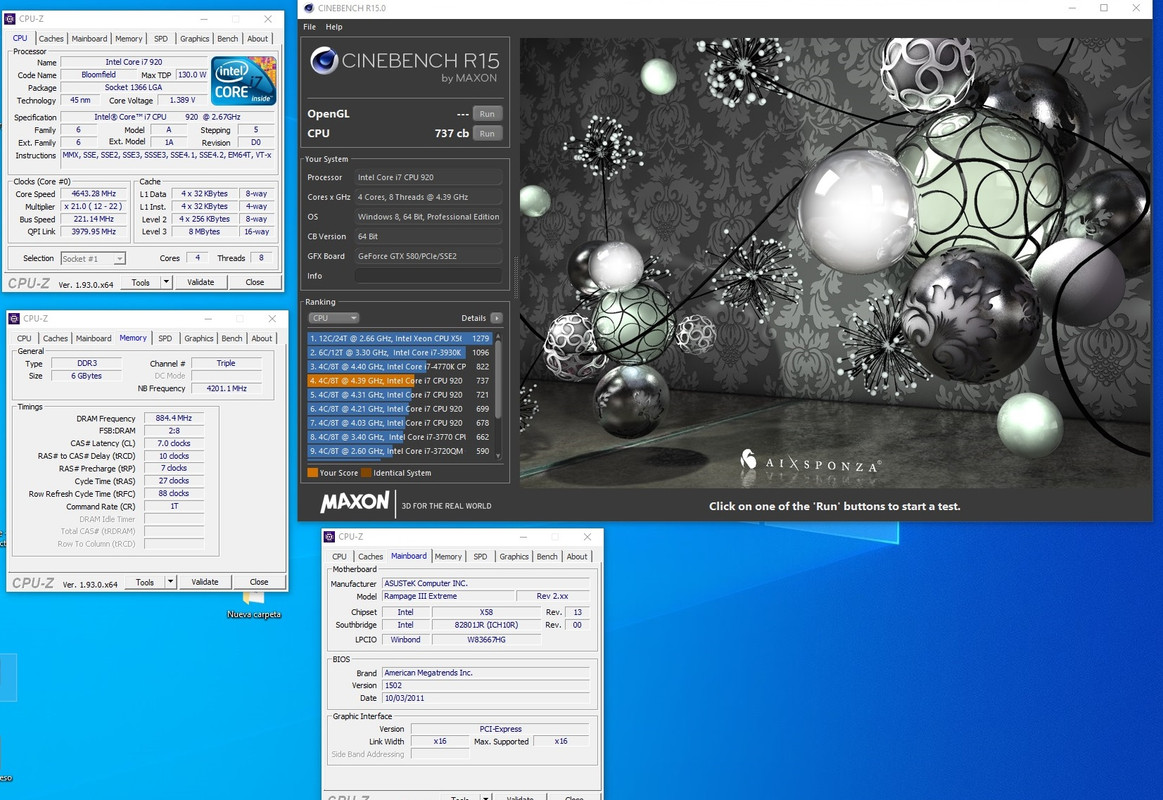Image resolution: width=1163 pixels, height=800 pixels.
Task: Select highlighted ranking entry 4.39 GHz 737
Action: [x=400, y=380]
